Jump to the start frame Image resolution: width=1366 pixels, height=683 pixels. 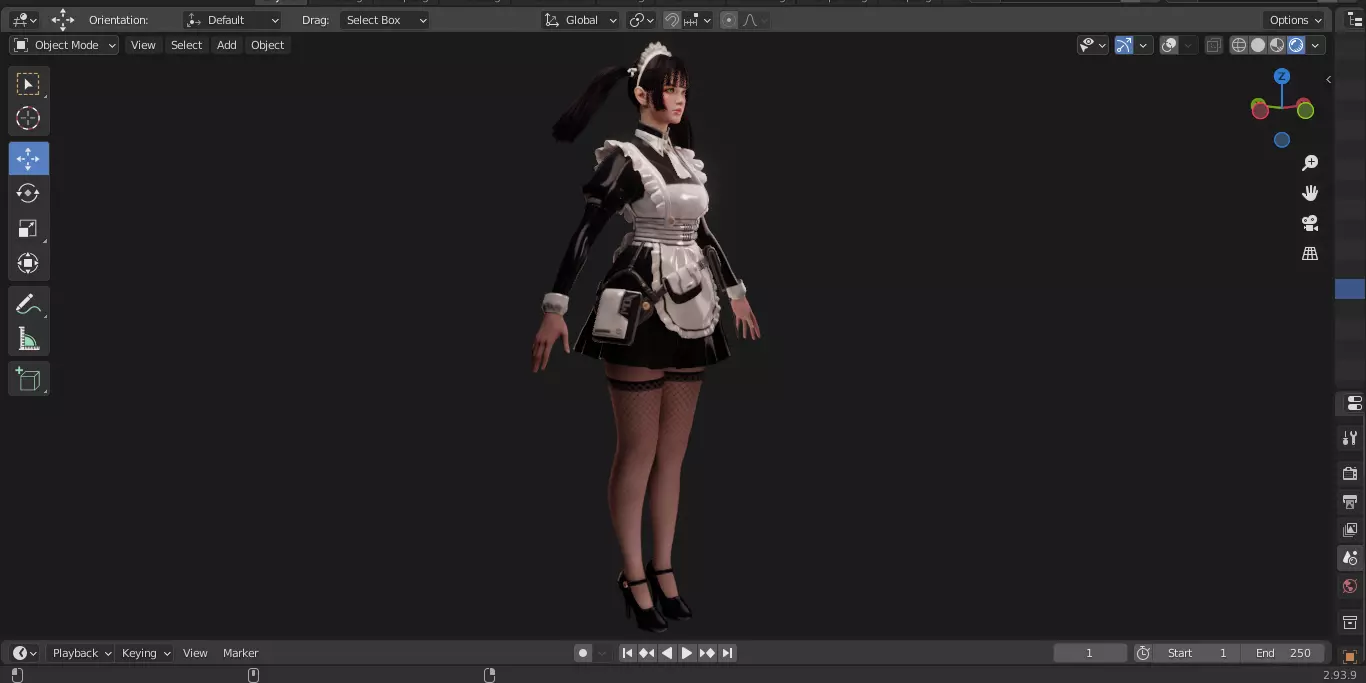(627, 653)
